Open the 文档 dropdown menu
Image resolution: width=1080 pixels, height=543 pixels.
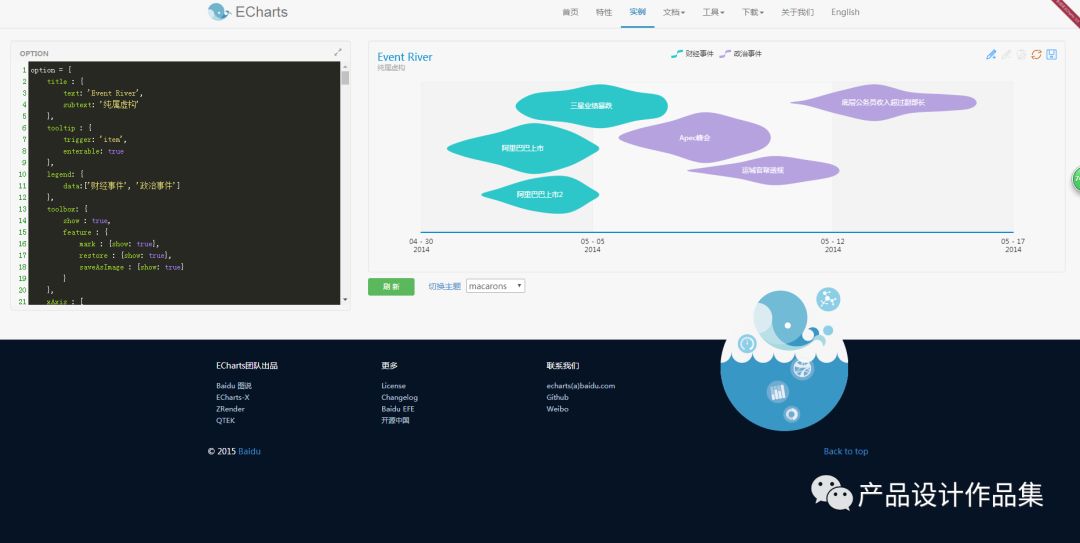(x=674, y=12)
